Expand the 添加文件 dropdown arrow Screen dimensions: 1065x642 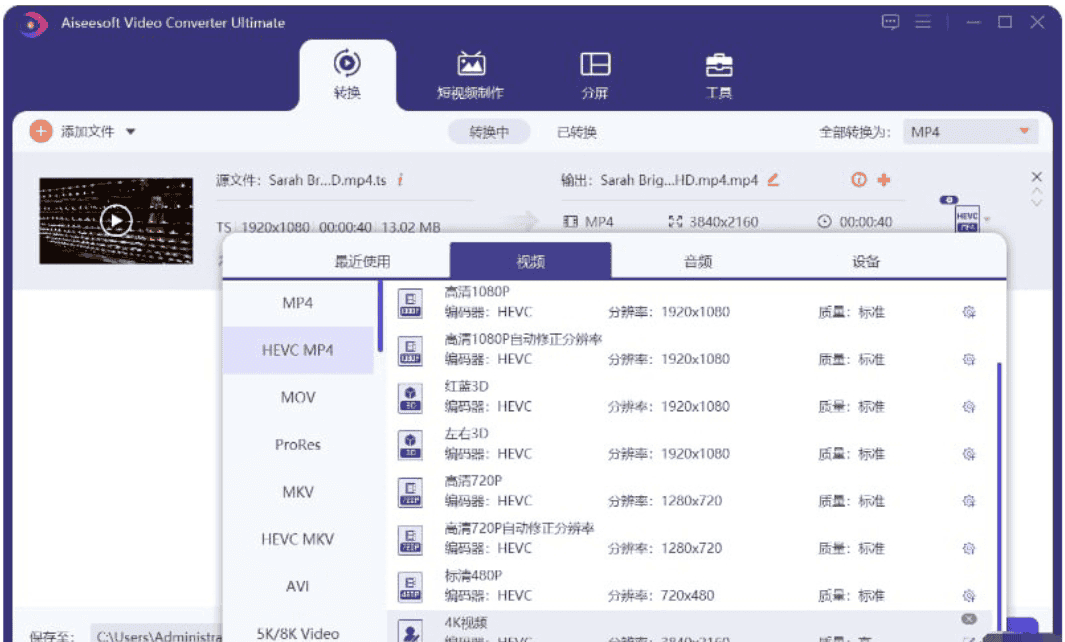click(x=131, y=132)
